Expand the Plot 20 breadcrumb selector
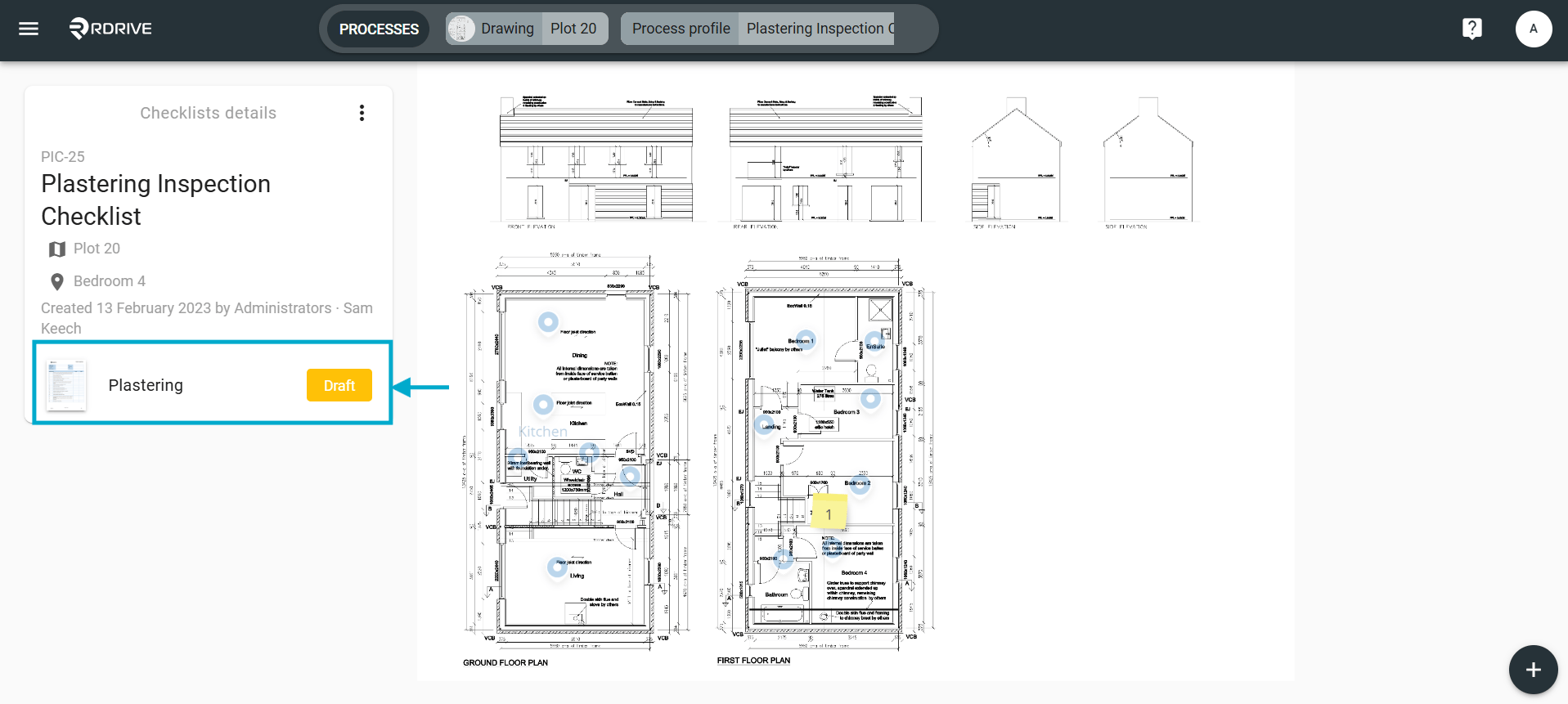Screen dimensions: 1568x704 (x=574, y=29)
